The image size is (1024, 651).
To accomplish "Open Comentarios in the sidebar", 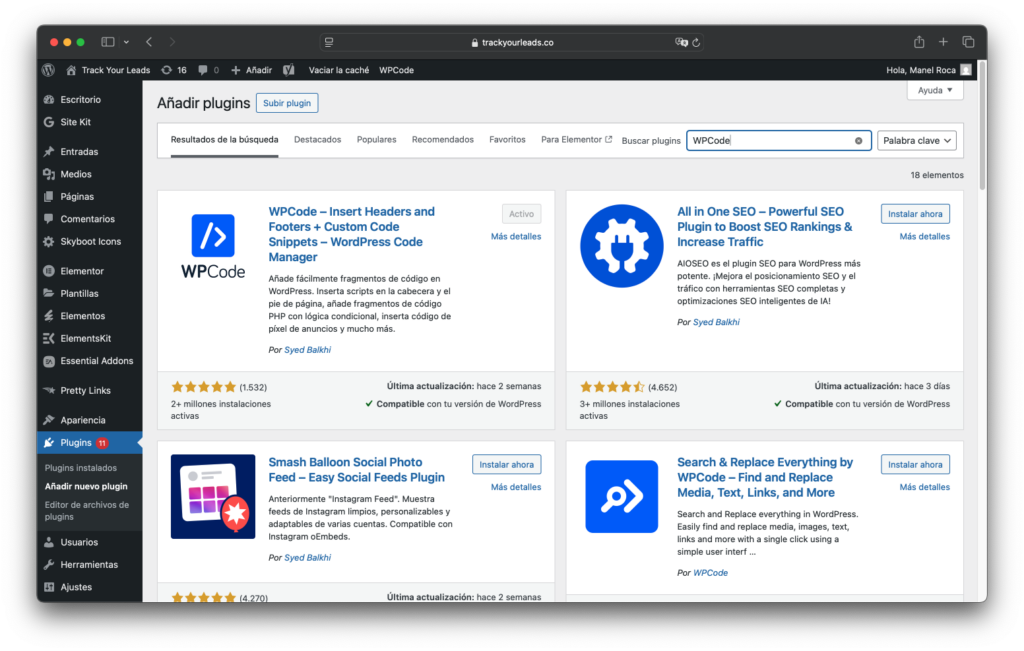I will coord(88,219).
